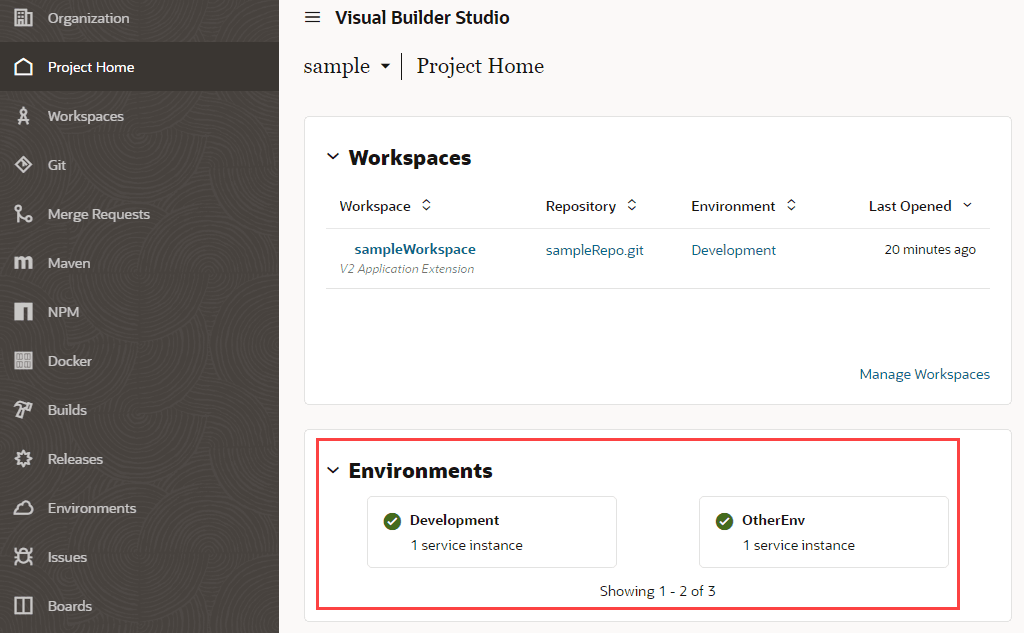
Task: Click the Issues bug icon
Action: click(x=24, y=557)
